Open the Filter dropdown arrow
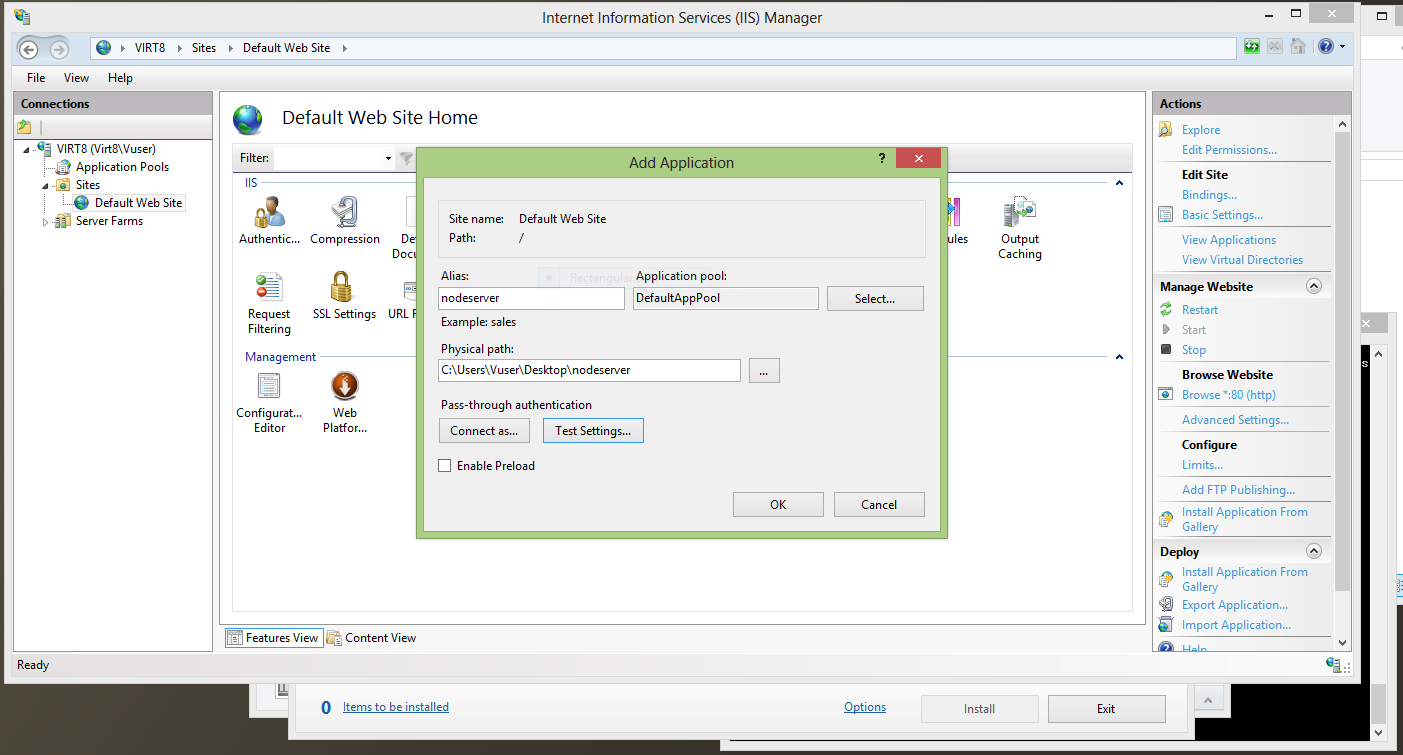 click(x=388, y=158)
